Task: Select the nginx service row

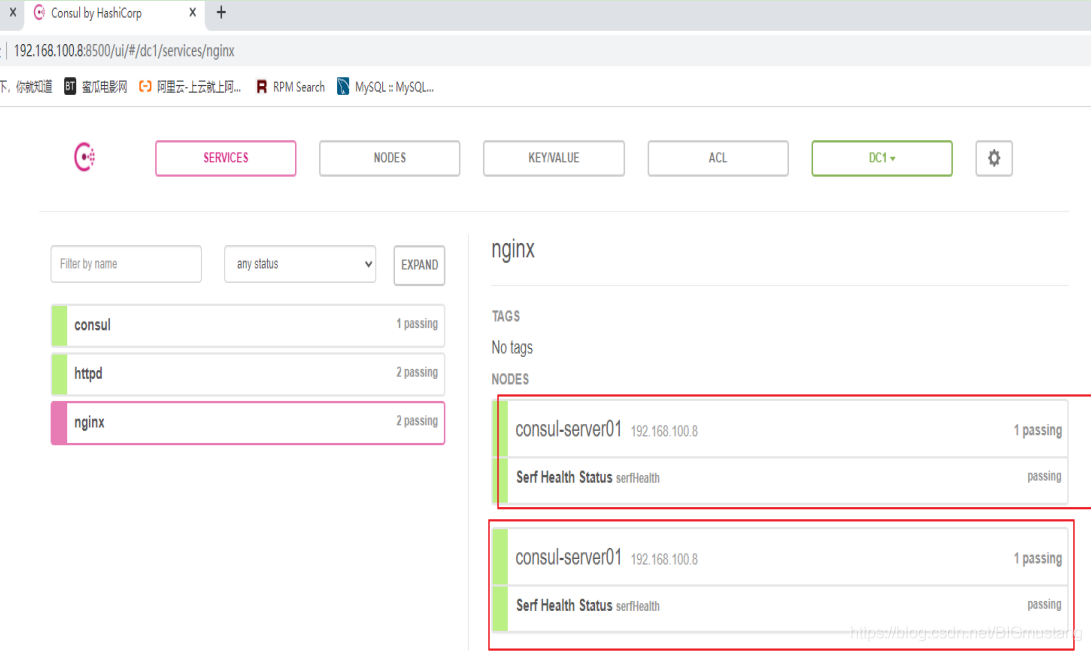Action: point(248,422)
